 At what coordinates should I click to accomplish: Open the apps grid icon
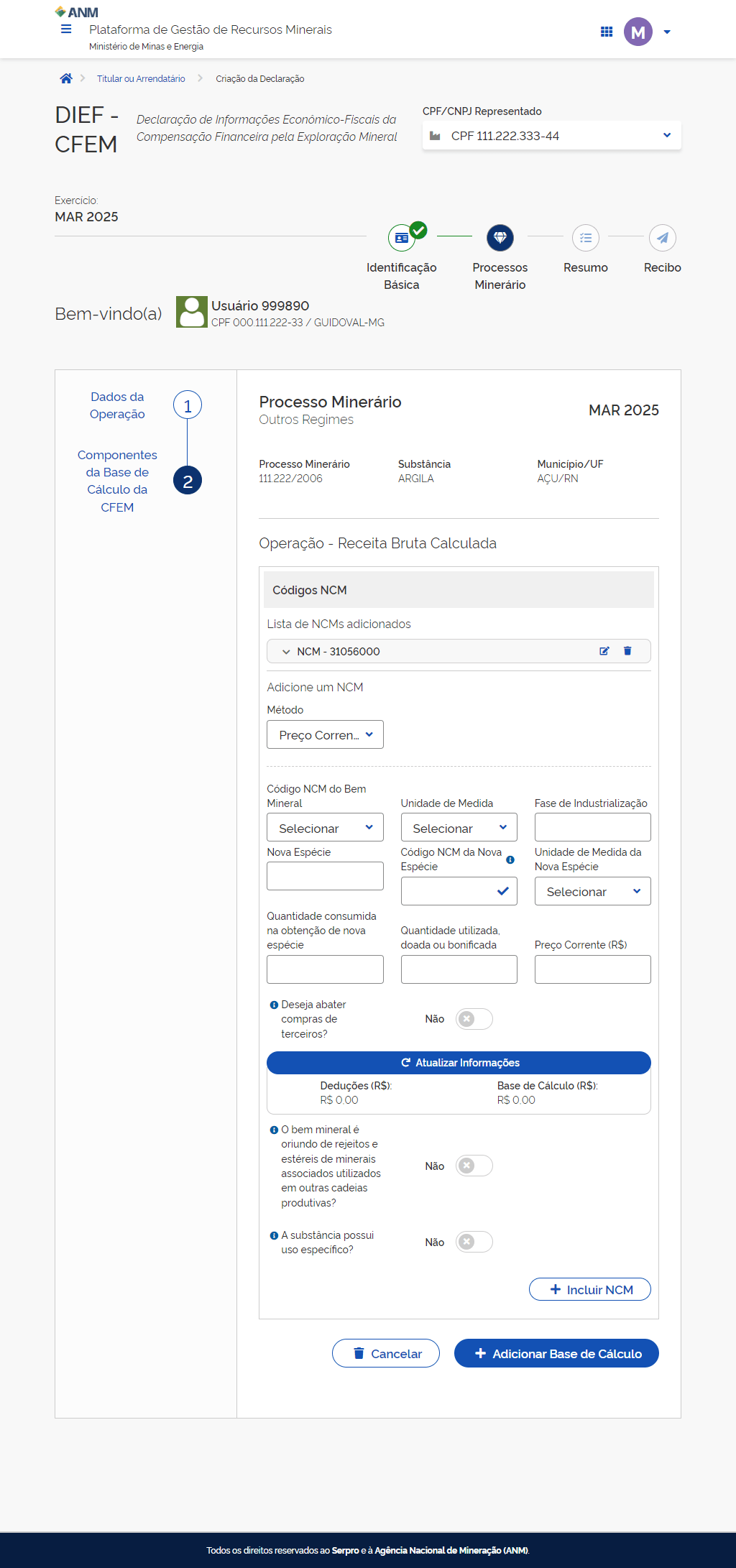[x=607, y=32]
